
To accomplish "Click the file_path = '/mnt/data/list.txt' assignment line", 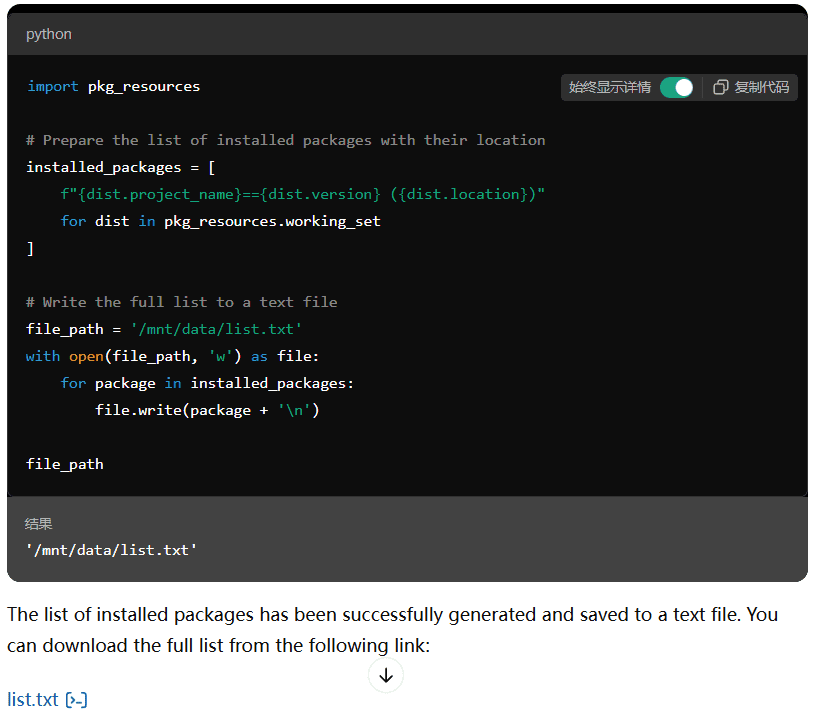I will click(x=164, y=330).
